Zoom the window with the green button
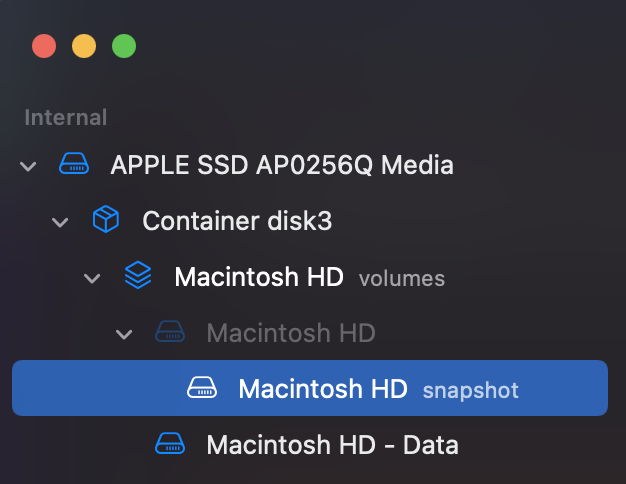 pos(124,46)
